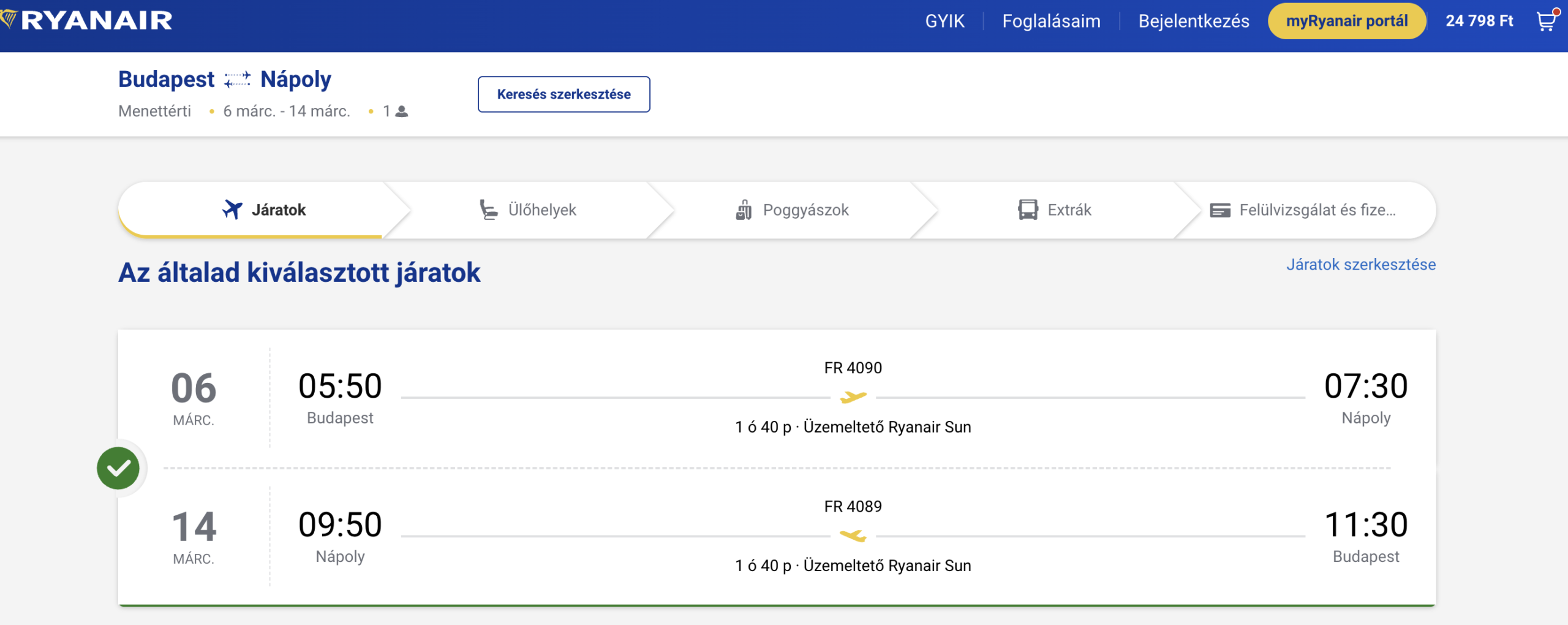1568x625 pixels.
Task: Click the Ryanair logo
Action: [88, 20]
